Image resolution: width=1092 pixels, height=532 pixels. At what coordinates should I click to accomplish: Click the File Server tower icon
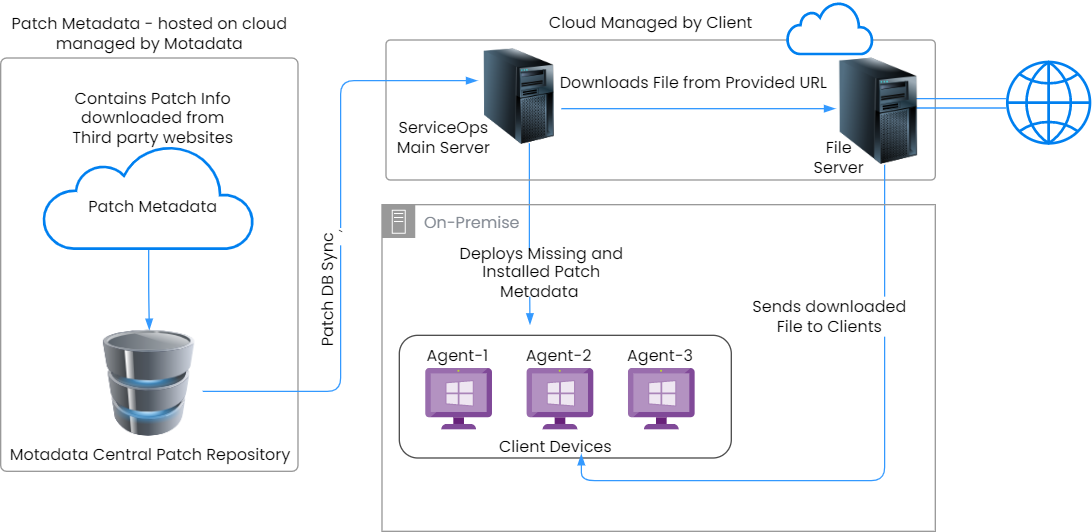pyautogui.click(x=876, y=112)
